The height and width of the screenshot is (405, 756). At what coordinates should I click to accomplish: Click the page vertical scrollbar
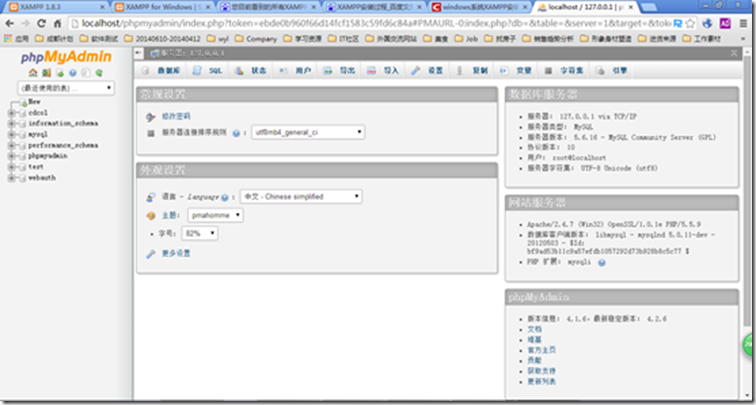[x=747, y=193]
